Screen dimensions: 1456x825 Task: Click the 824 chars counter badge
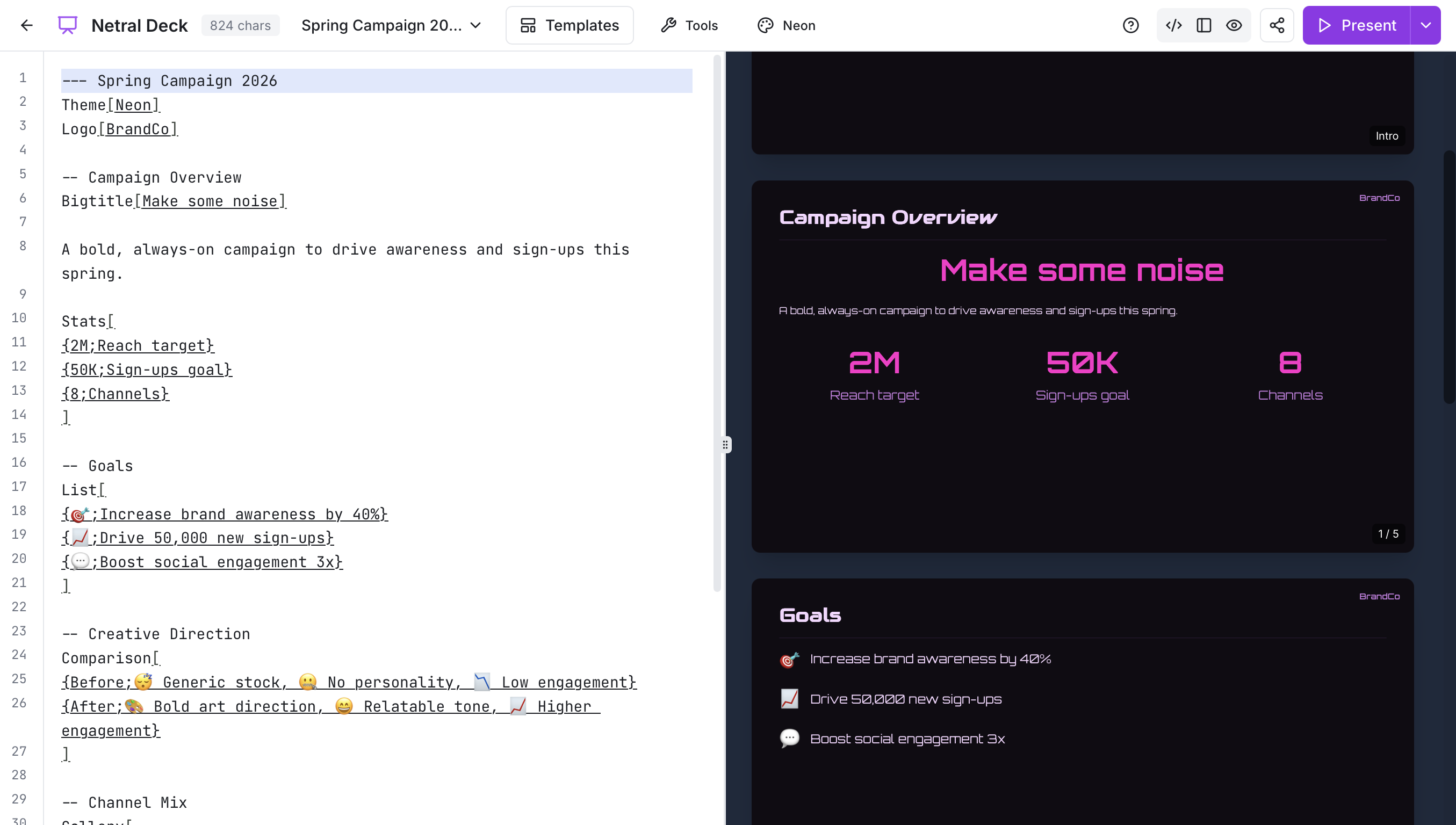(x=240, y=25)
